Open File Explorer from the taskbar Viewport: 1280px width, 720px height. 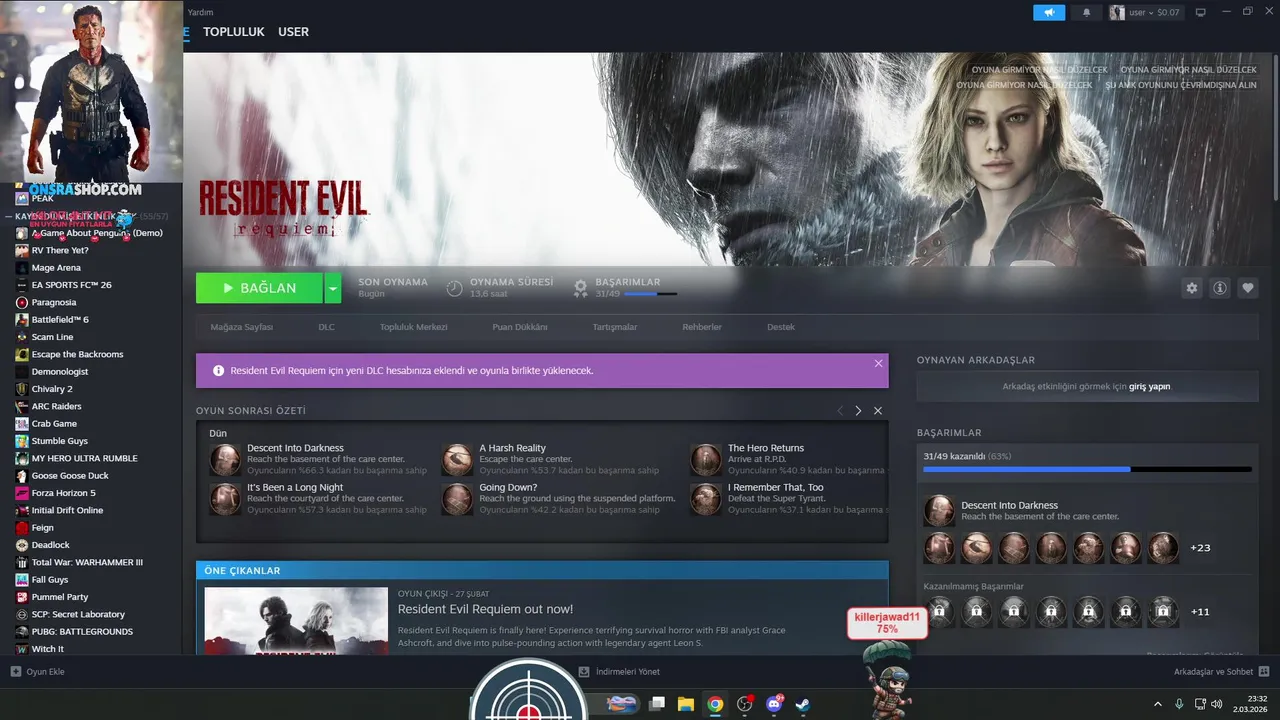685,704
